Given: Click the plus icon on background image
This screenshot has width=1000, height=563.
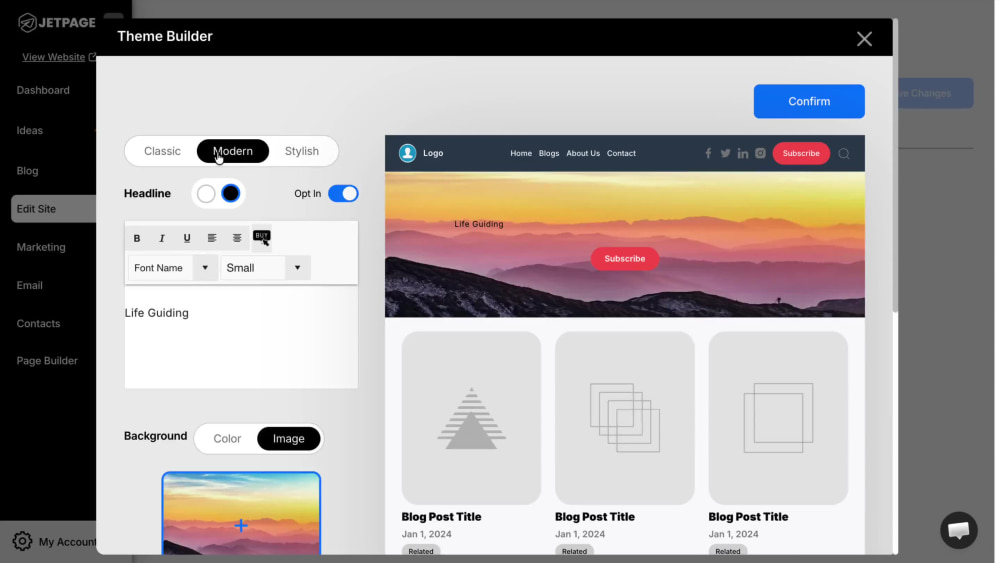Looking at the screenshot, I should tap(241, 525).
